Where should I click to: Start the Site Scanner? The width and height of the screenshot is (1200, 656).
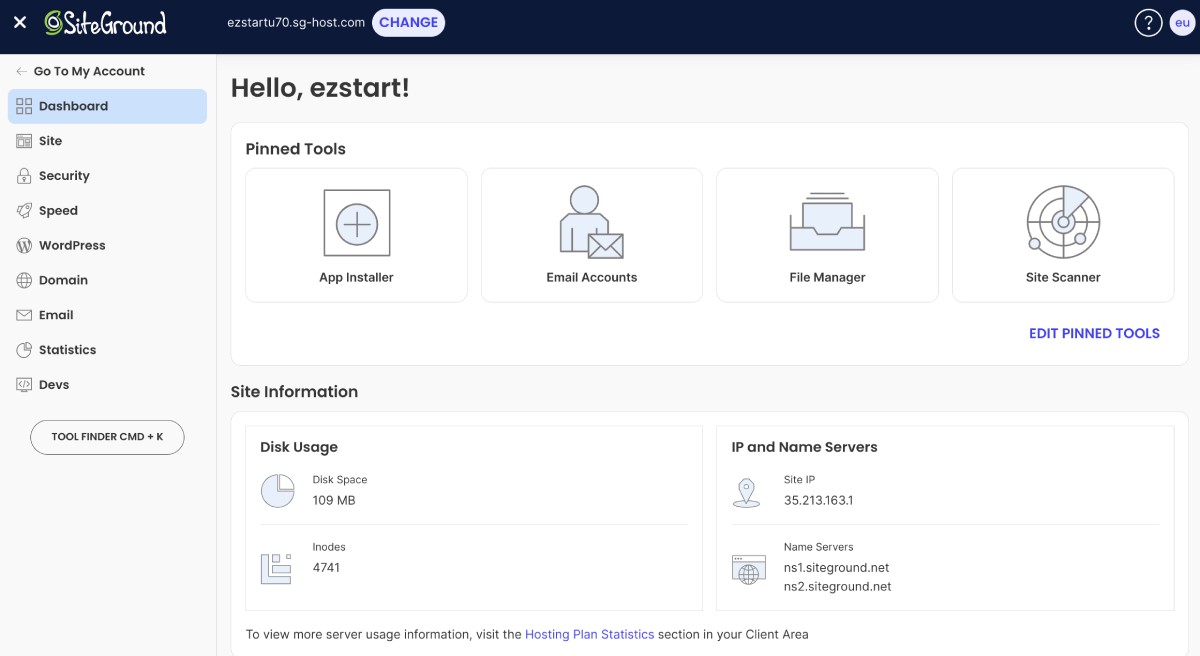[1062, 234]
